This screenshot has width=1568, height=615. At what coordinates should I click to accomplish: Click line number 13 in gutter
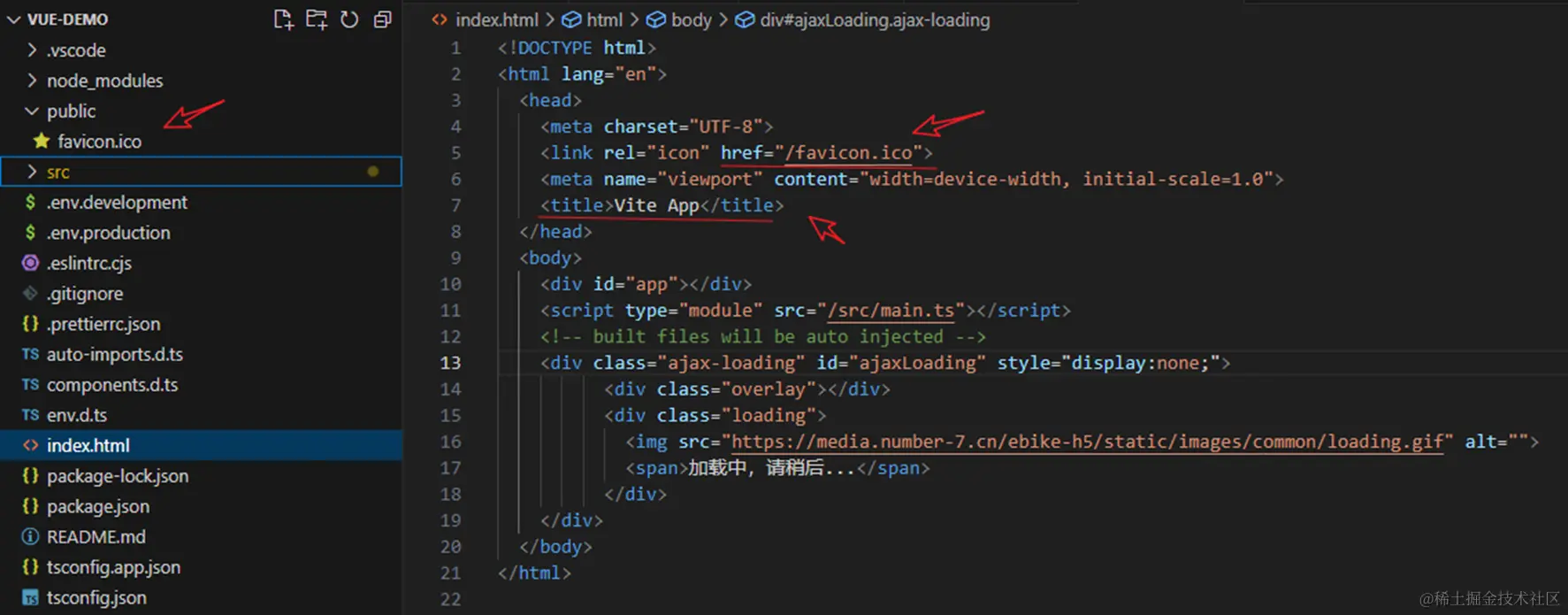[x=450, y=363]
